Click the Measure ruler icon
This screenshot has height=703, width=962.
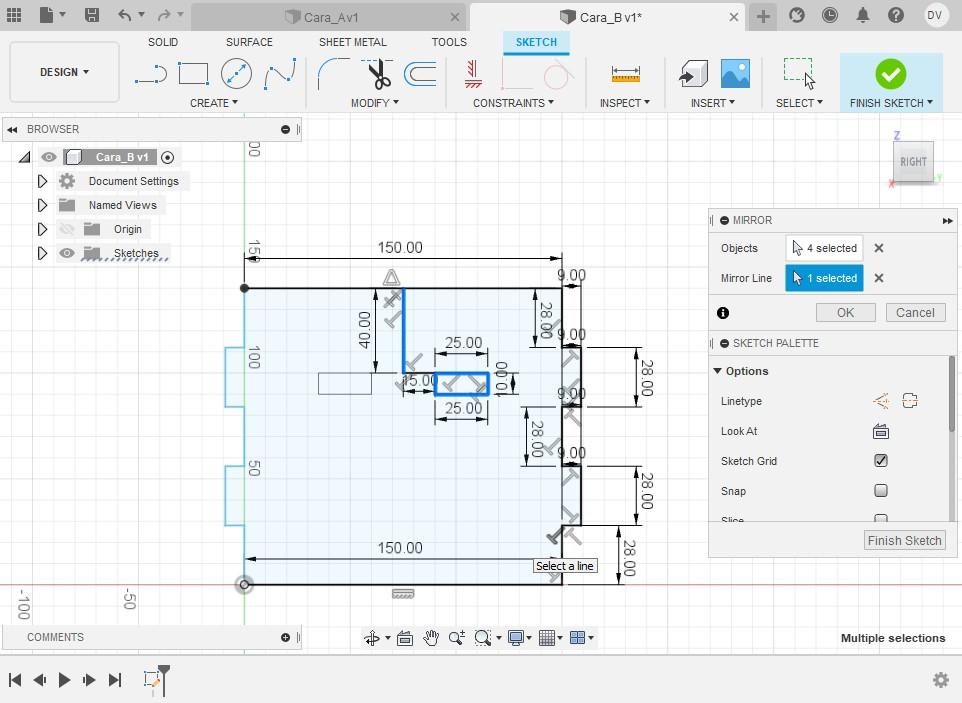tap(625, 75)
